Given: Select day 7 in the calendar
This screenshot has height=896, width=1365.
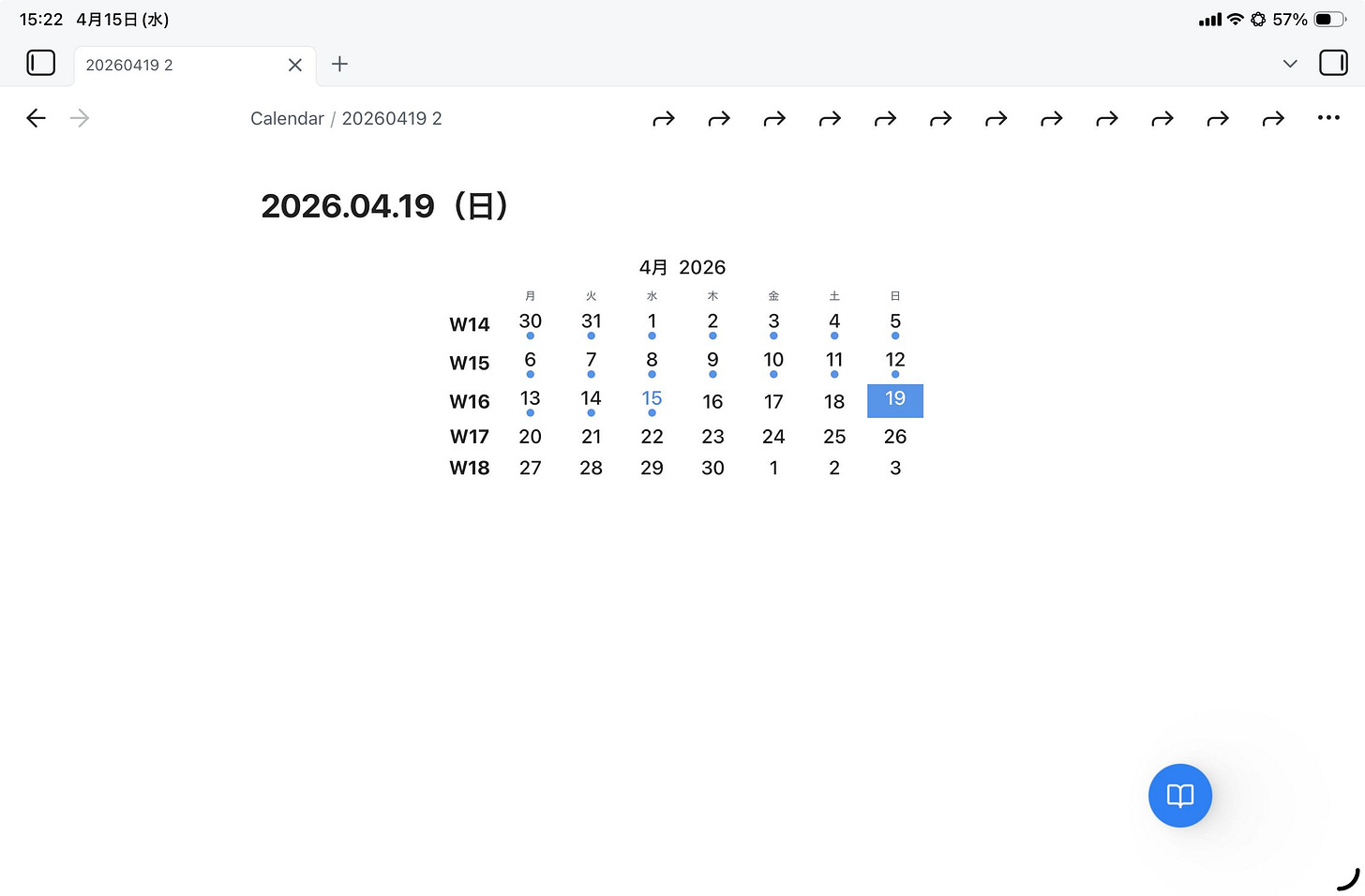Looking at the screenshot, I should click(x=591, y=363).
